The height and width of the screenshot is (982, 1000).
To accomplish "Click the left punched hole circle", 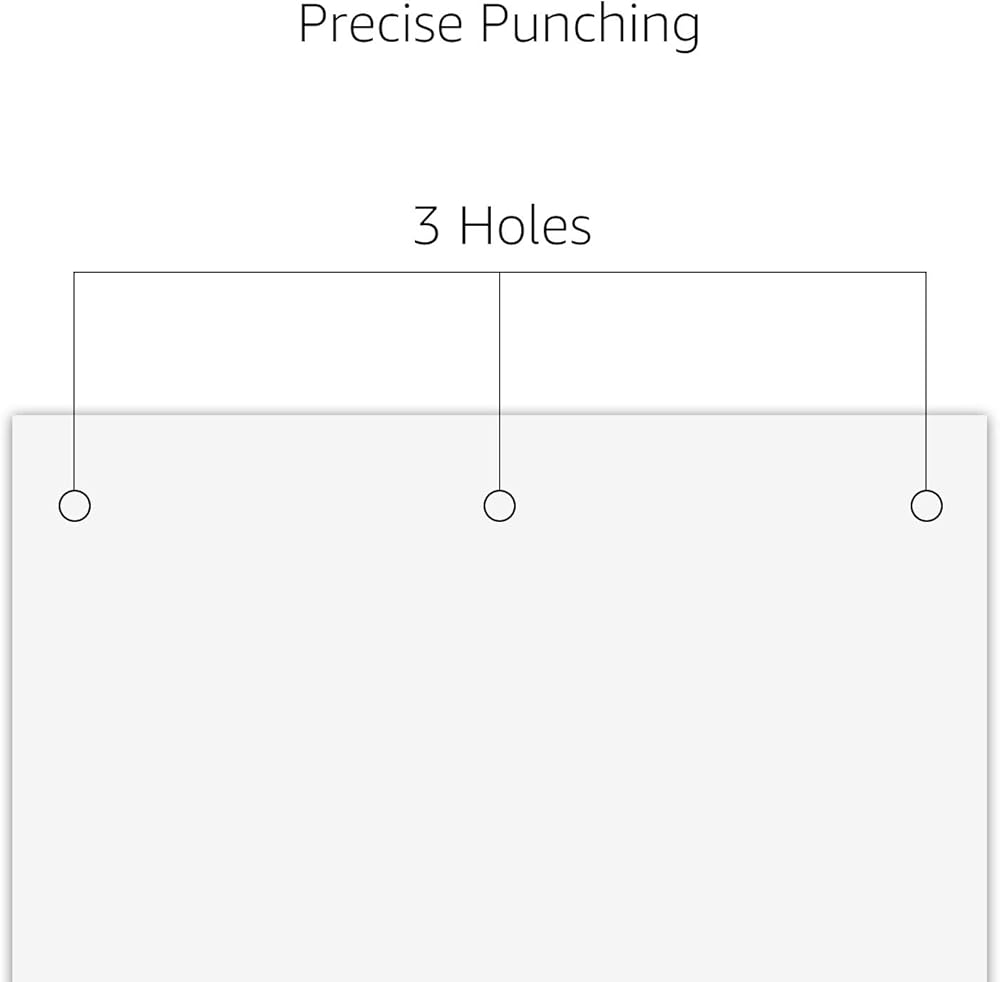I will tap(75, 506).
